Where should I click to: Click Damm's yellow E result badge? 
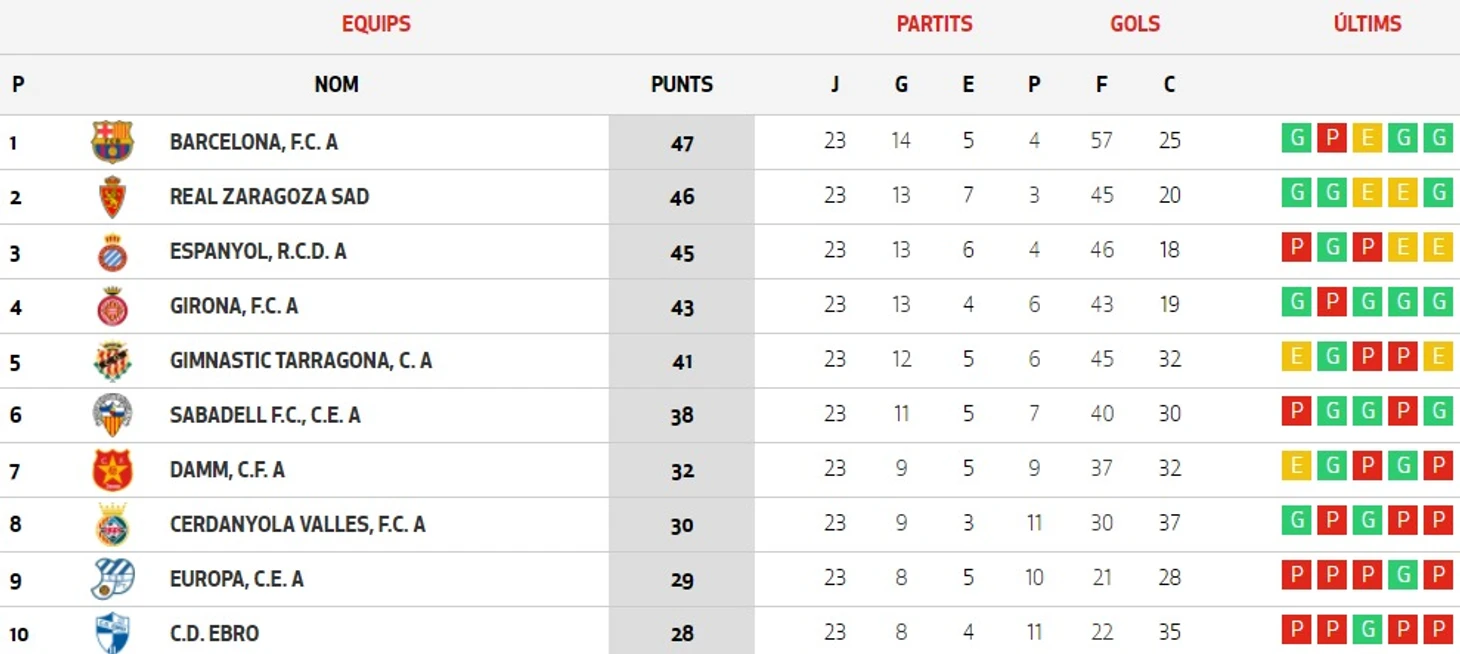coord(1296,466)
